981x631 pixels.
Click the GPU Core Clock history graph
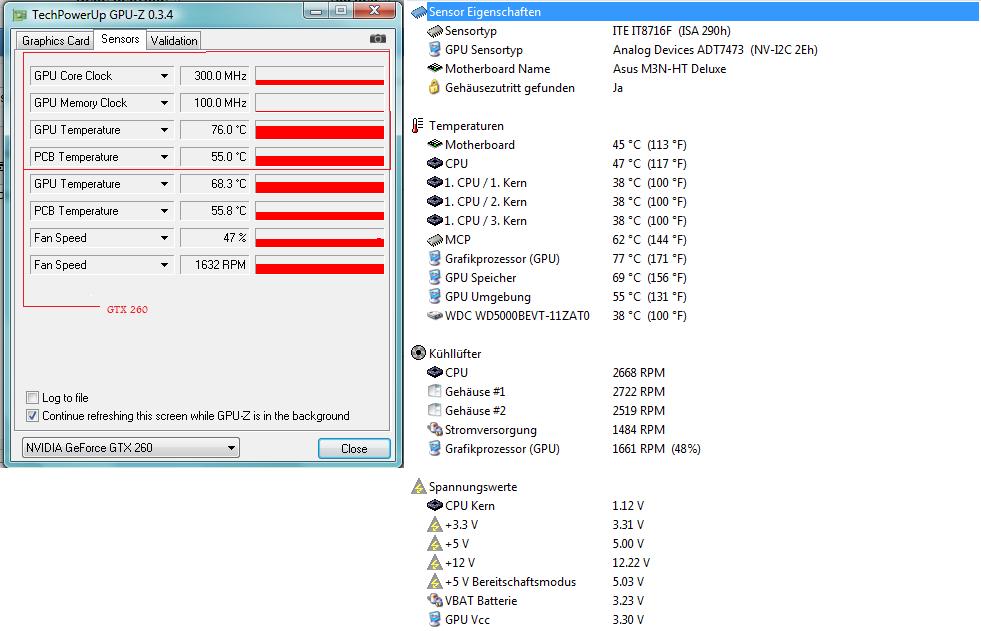[x=320, y=76]
